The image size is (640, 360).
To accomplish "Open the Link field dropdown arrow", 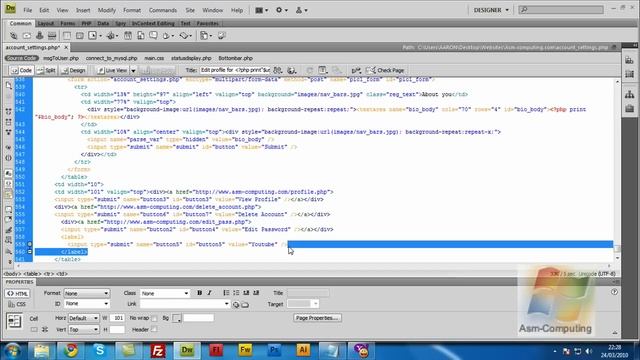I will [x=227, y=304].
